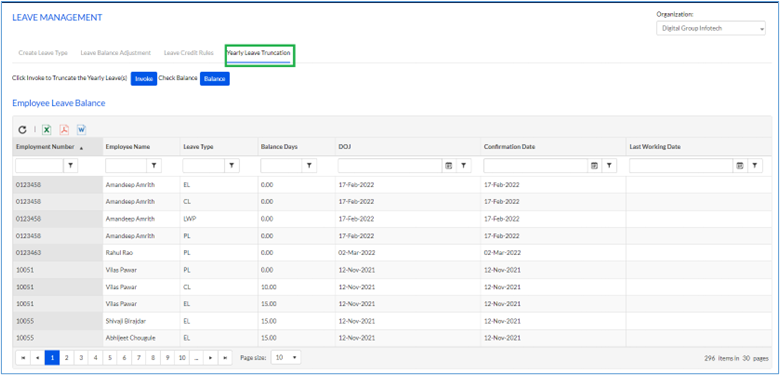The image size is (780, 375).
Task: Open the Page size dropdown
Action: (286, 358)
